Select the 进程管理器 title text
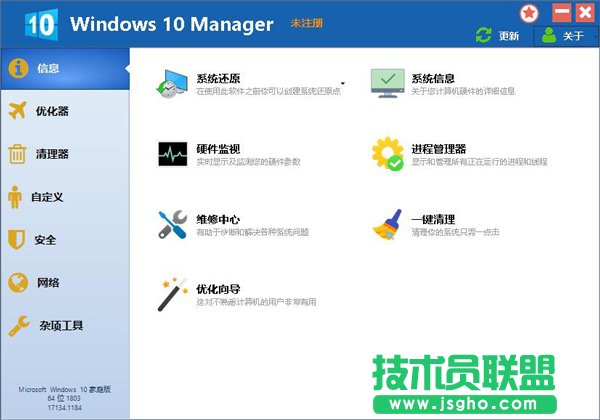The height and width of the screenshot is (420, 600). pos(439,149)
